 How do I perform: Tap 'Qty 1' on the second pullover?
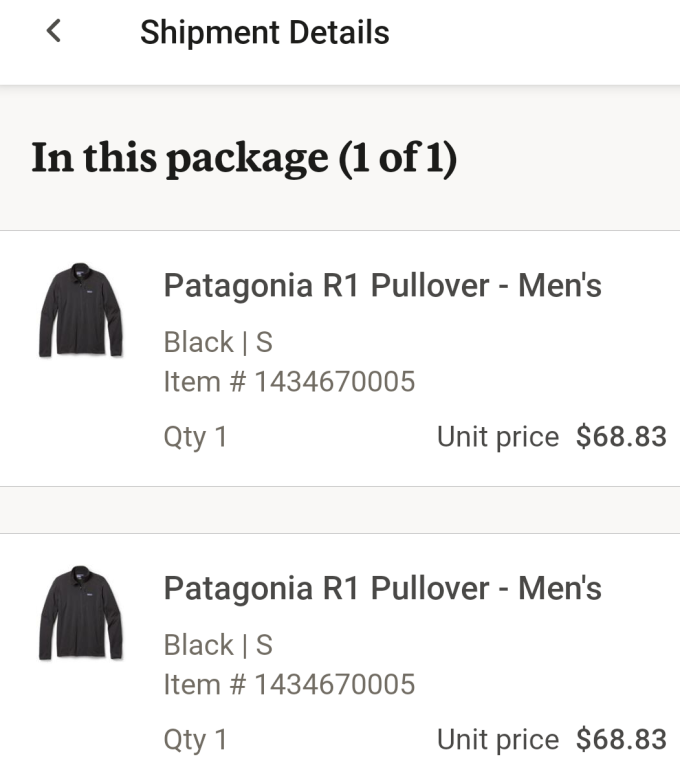(195, 740)
